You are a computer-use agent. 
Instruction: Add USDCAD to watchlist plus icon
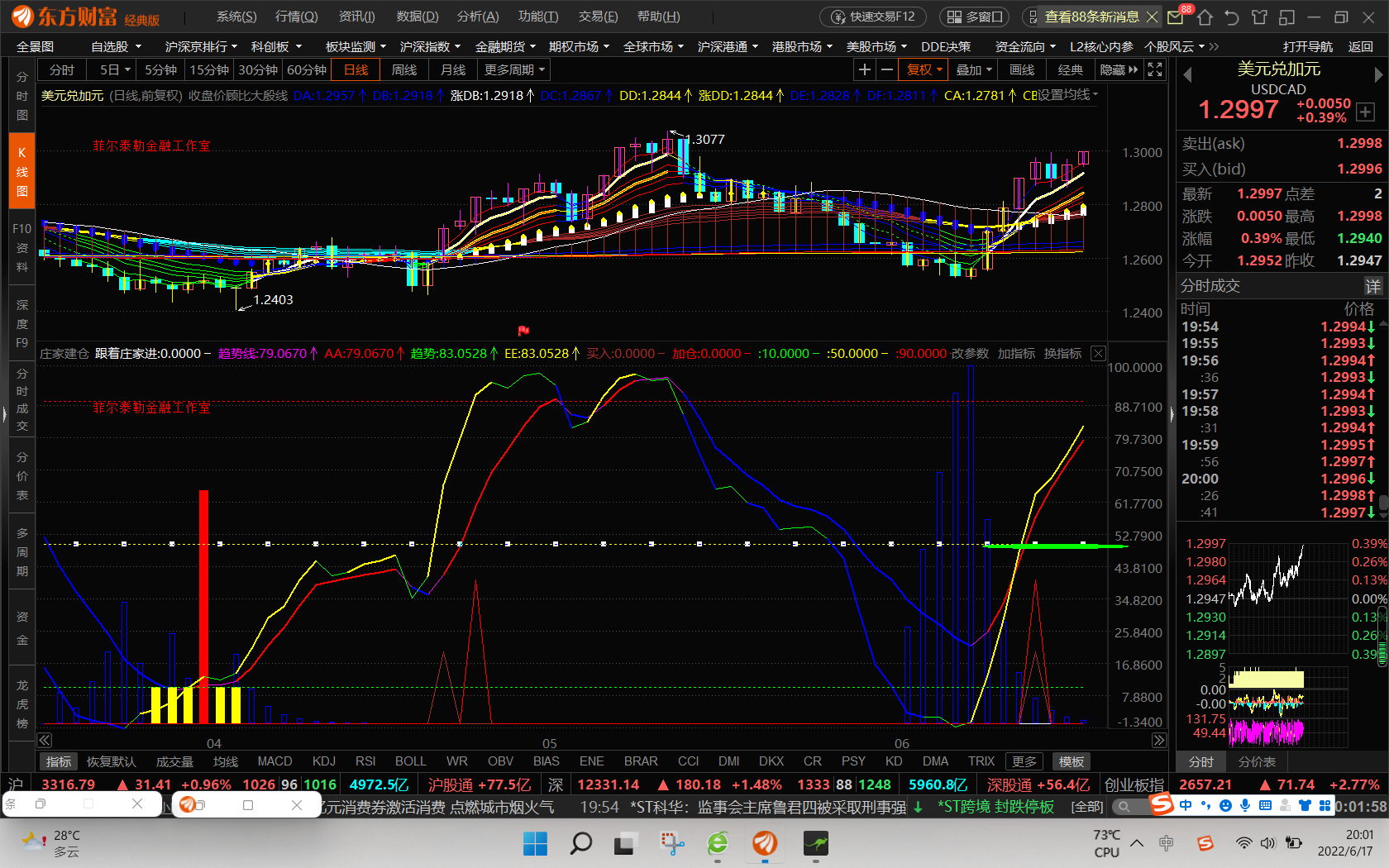[x=1365, y=112]
